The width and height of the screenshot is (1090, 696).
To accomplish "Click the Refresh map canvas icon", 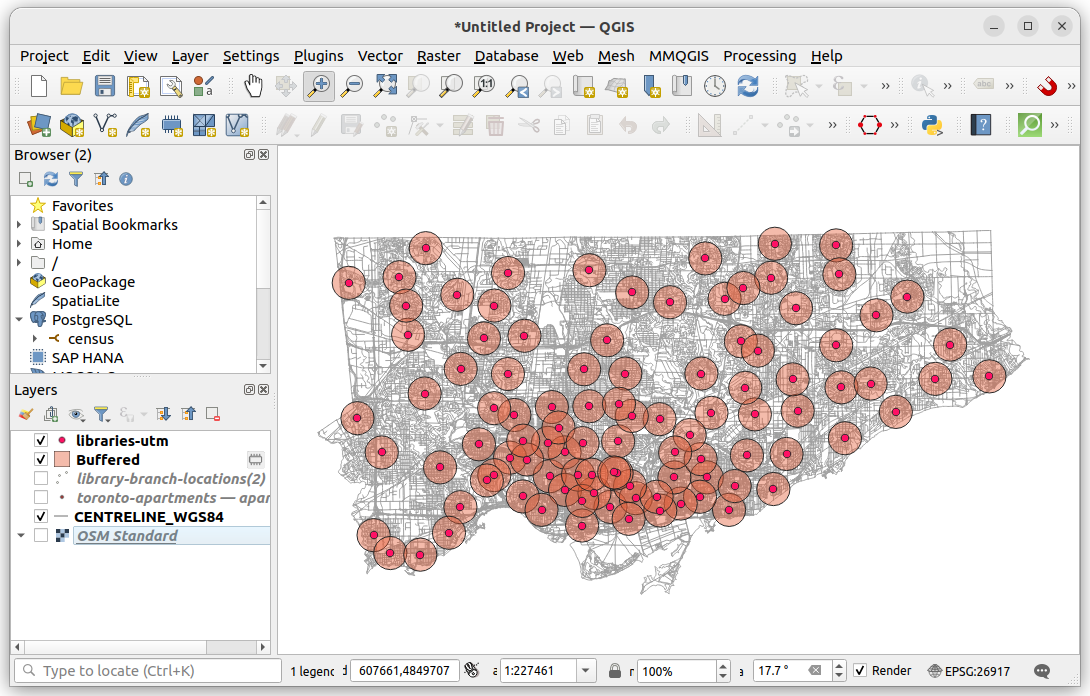I will [748, 87].
